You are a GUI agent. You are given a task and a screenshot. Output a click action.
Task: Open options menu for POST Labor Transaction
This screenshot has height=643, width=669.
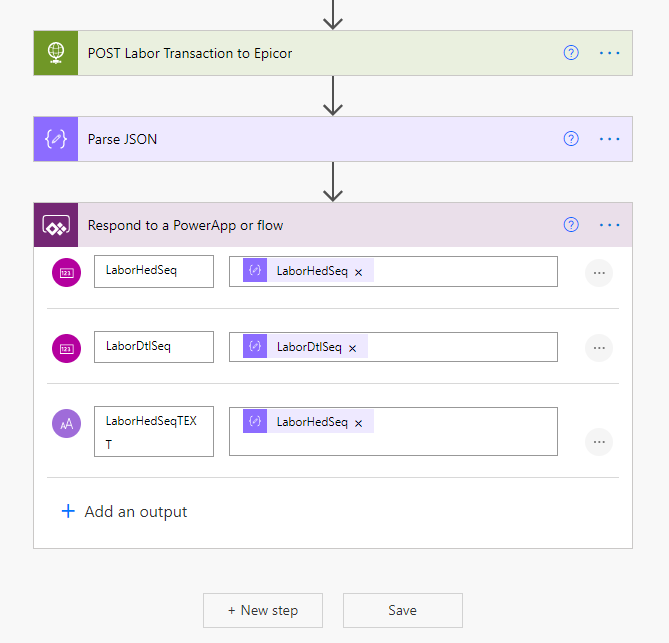pos(610,53)
